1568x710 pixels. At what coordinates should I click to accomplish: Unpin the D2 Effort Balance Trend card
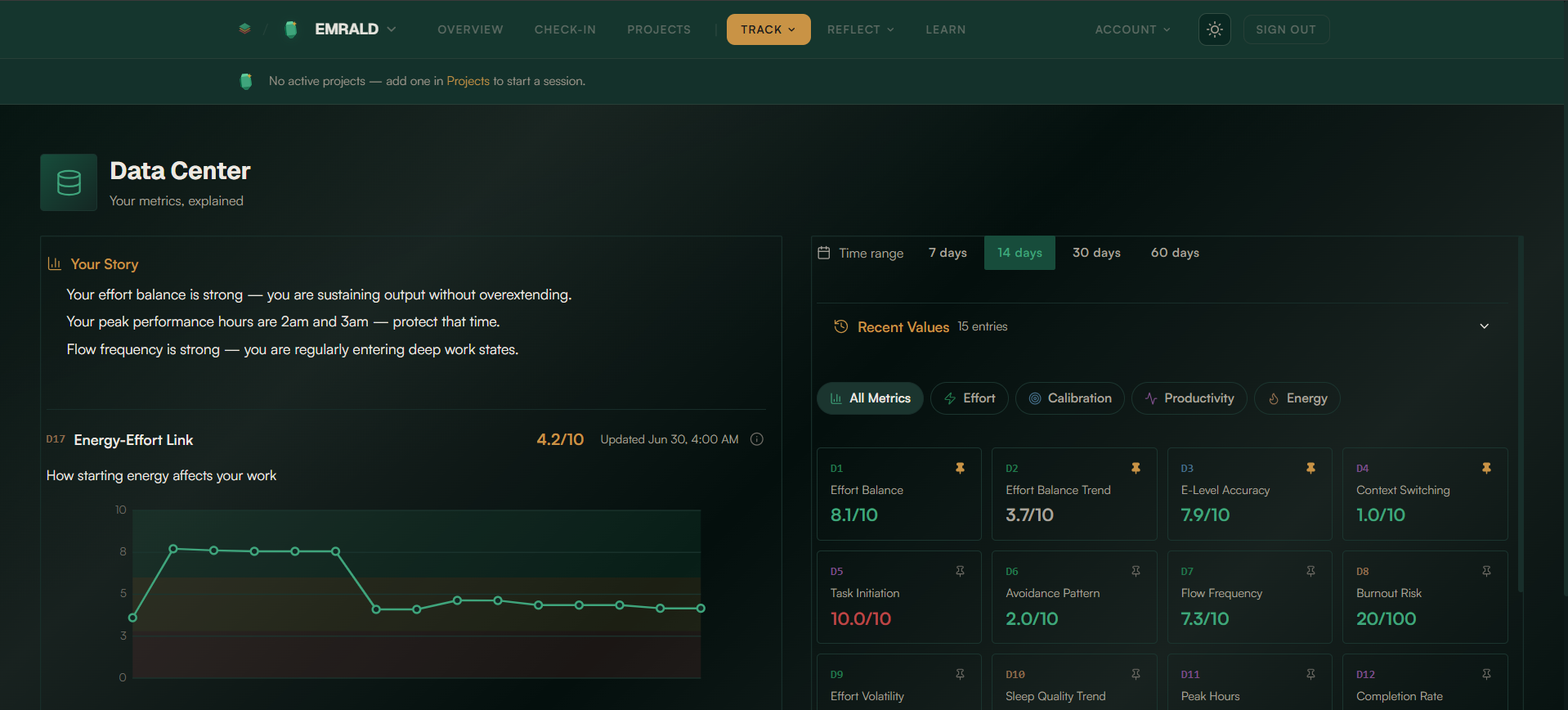tap(1136, 468)
